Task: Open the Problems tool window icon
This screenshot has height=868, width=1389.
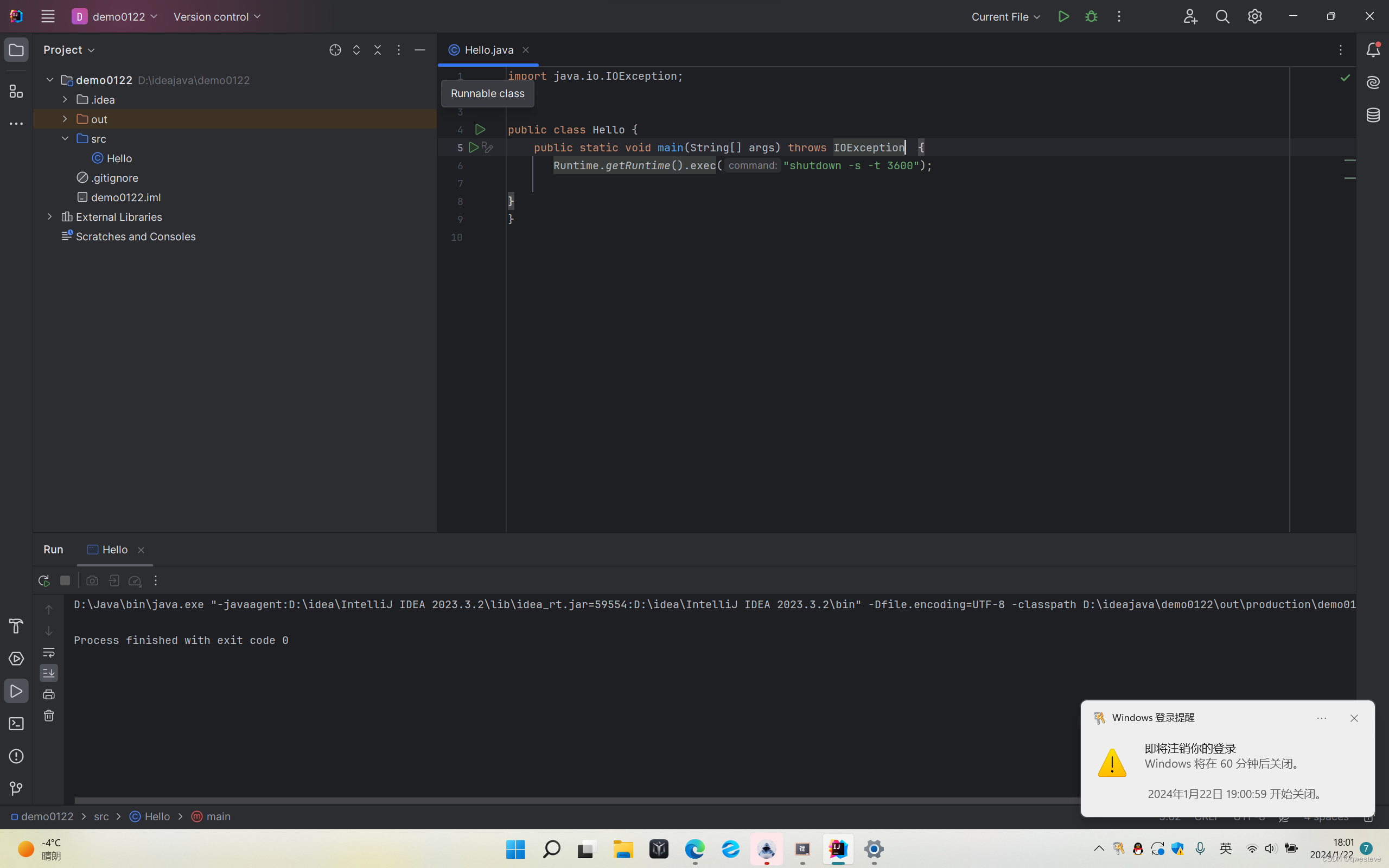Action: (x=16, y=757)
